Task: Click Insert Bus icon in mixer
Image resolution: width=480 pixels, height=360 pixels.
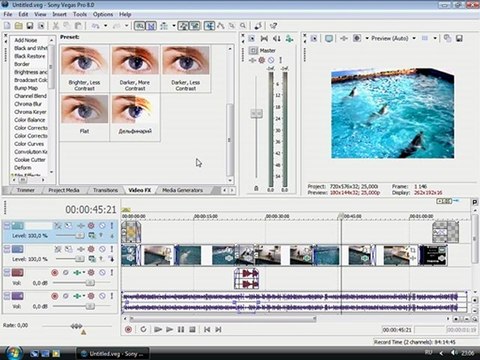Action: 289,39
